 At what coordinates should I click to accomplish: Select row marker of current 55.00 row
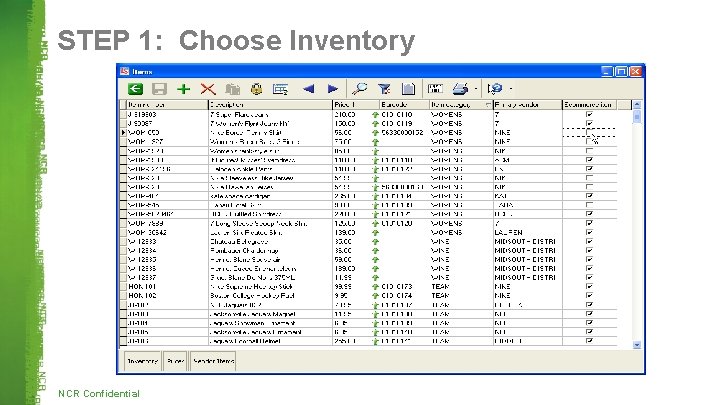tap(123, 133)
